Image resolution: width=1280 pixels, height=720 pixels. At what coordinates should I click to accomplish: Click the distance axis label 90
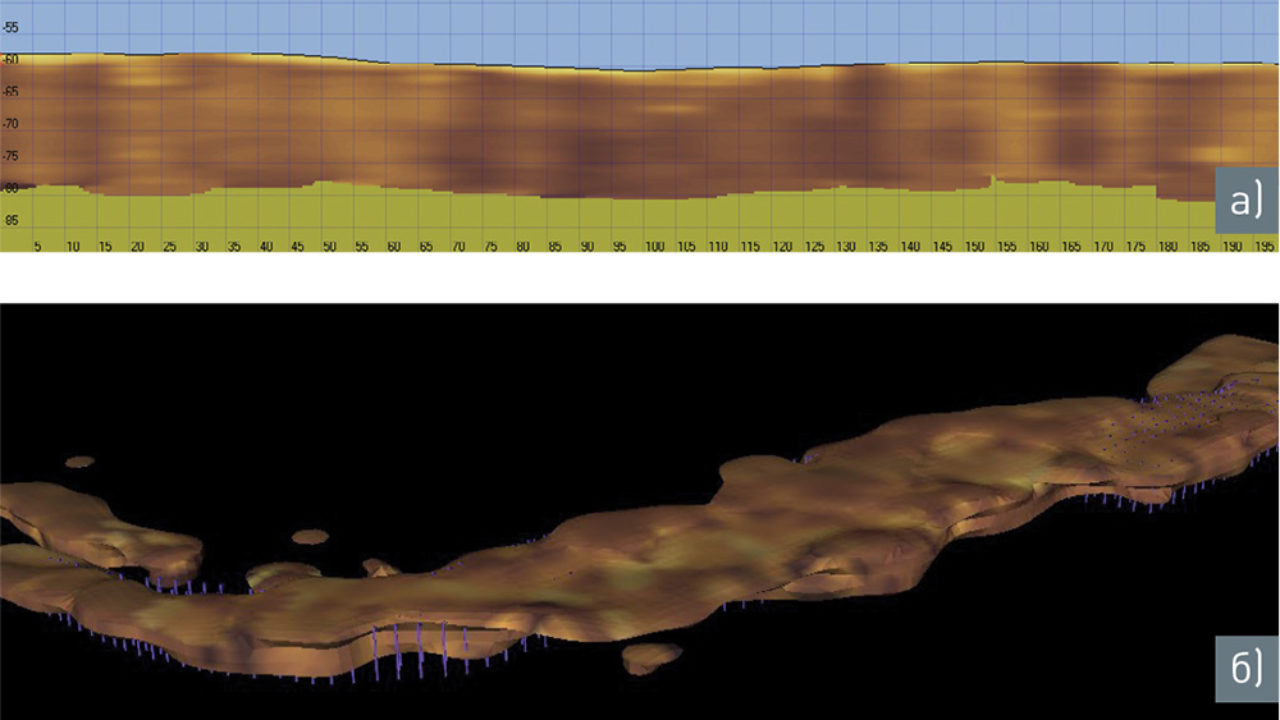(586, 246)
